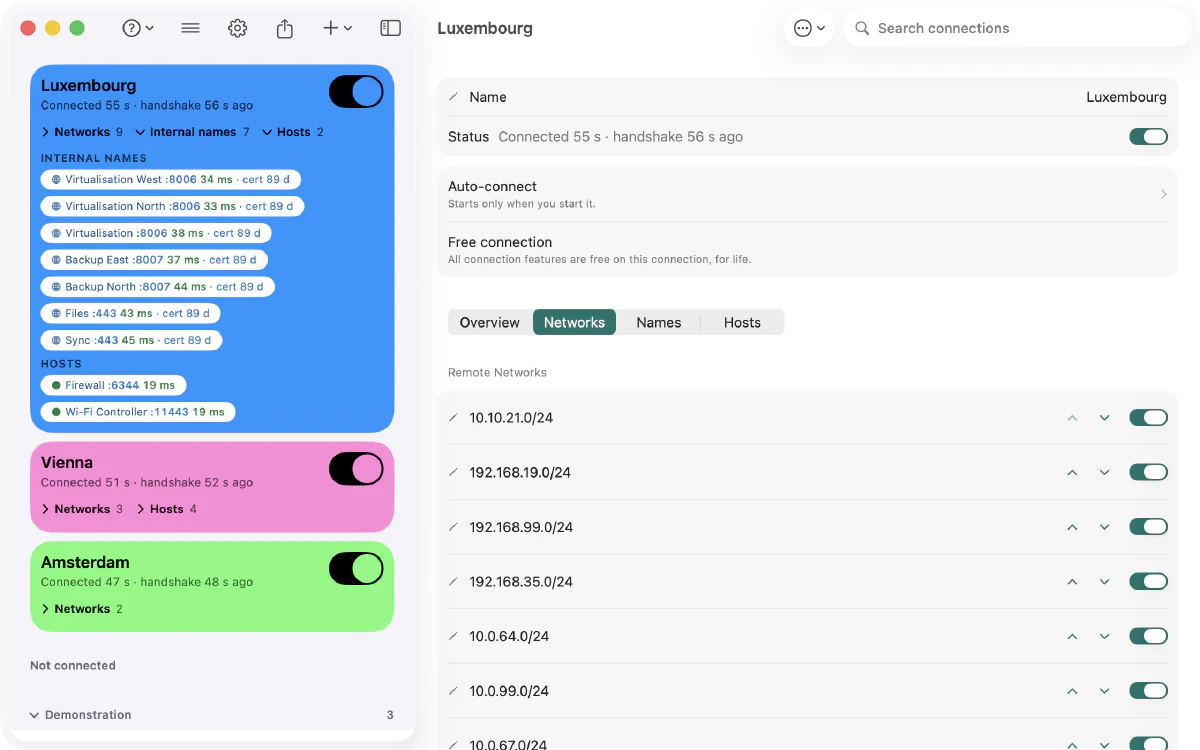Select the Amsterdam connection card title

[85, 563]
